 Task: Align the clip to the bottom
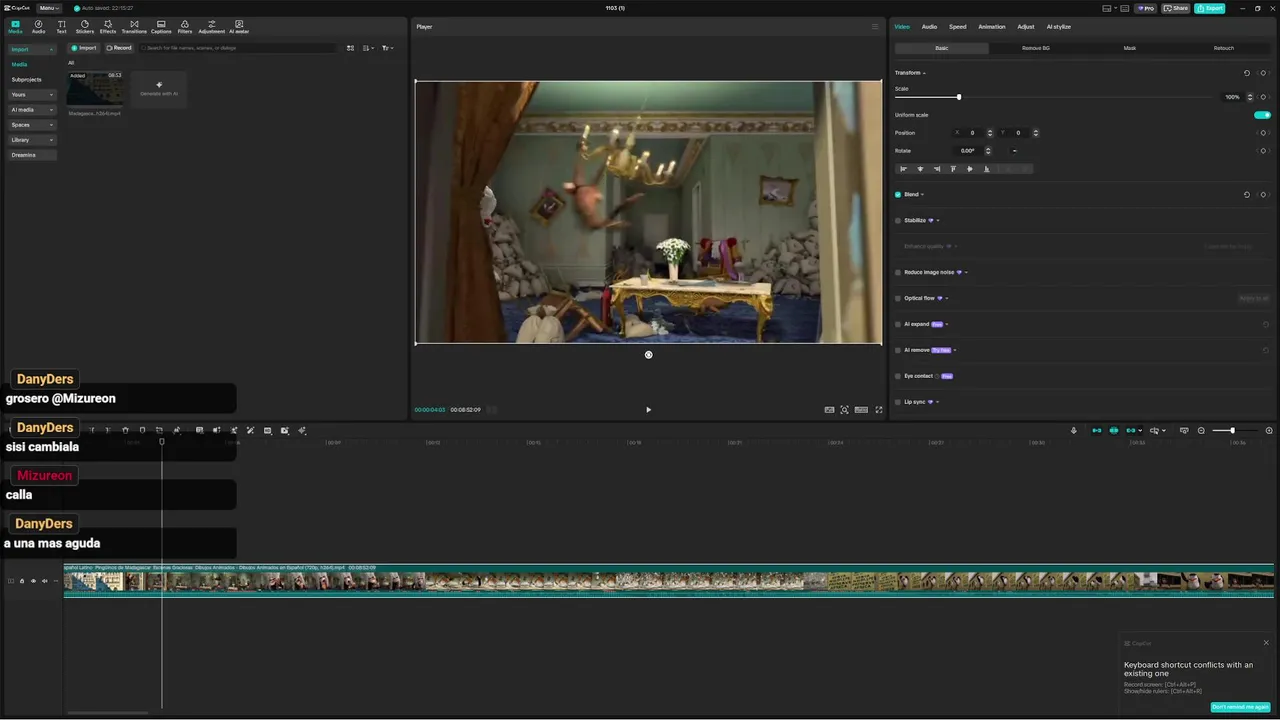(986, 169)
